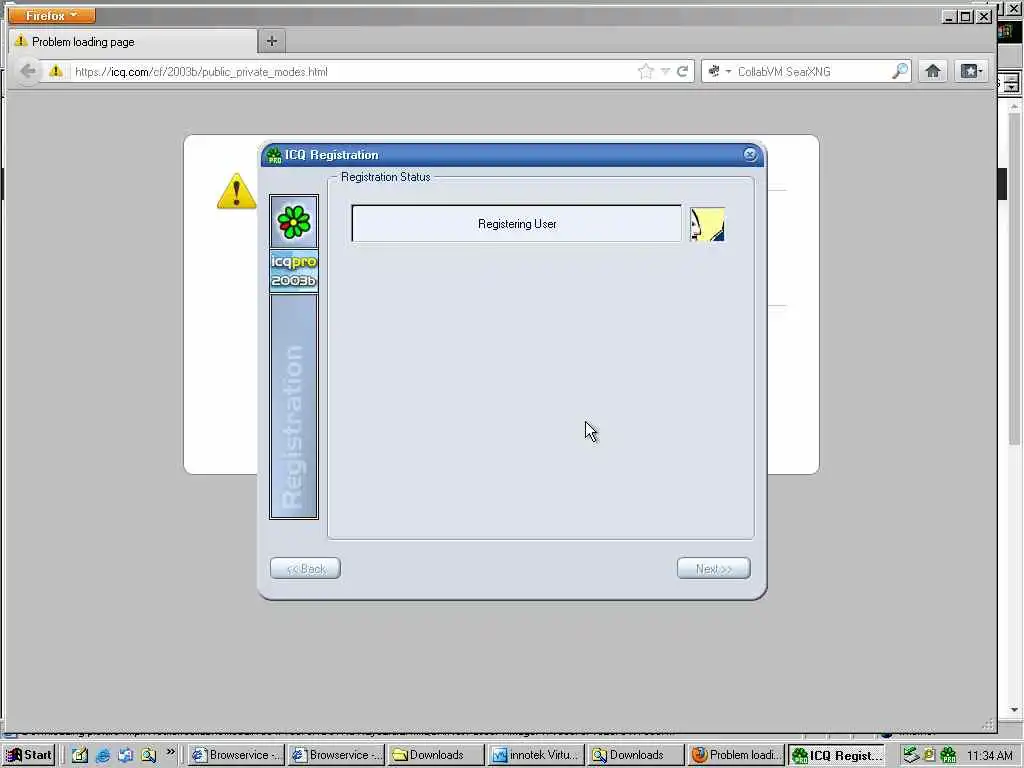Open the Windows Start menu
The width and height of the screenshot is (1024, 768).
(29, 755)
